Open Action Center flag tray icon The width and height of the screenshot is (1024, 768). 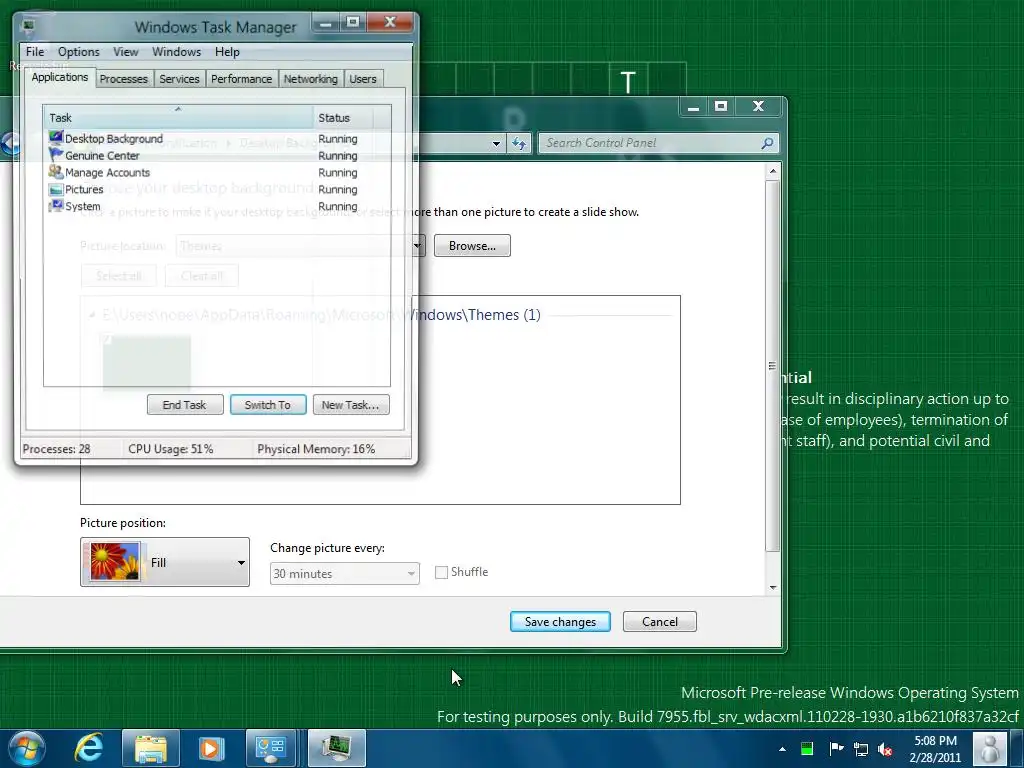click(x=836, y=748)
